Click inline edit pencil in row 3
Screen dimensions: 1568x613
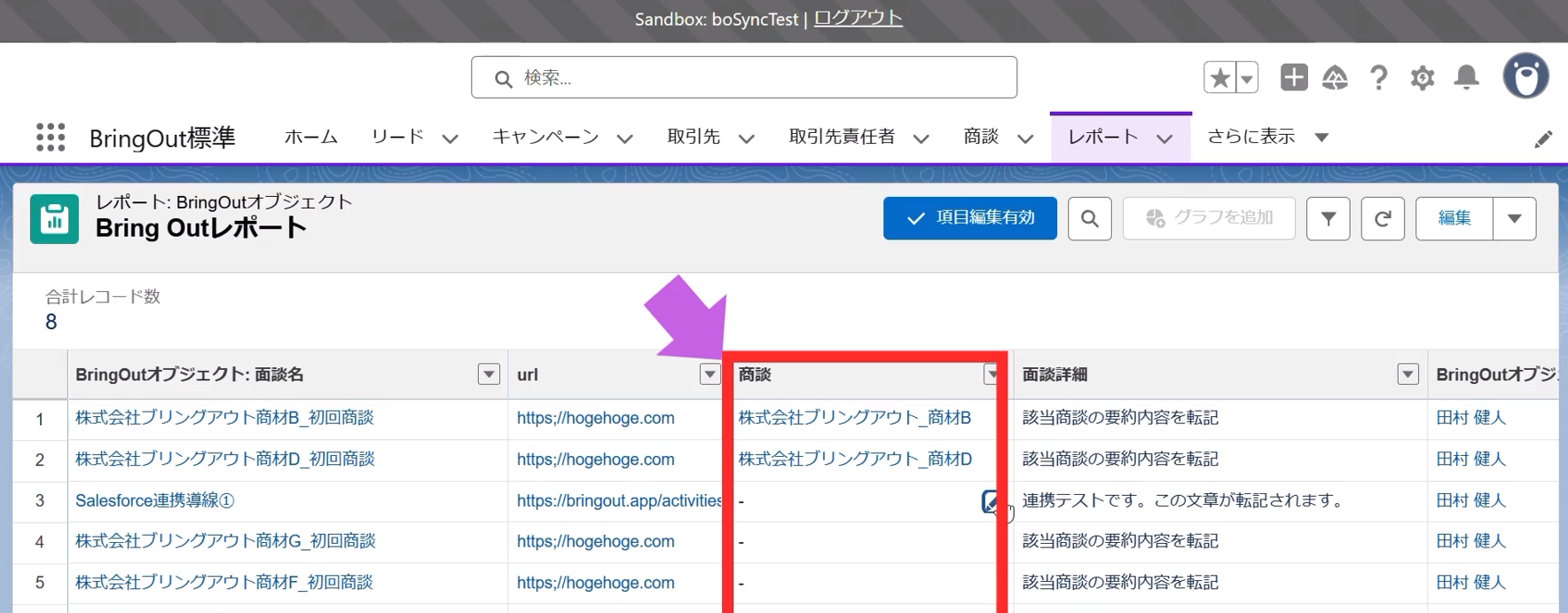(x=990, y=501)
